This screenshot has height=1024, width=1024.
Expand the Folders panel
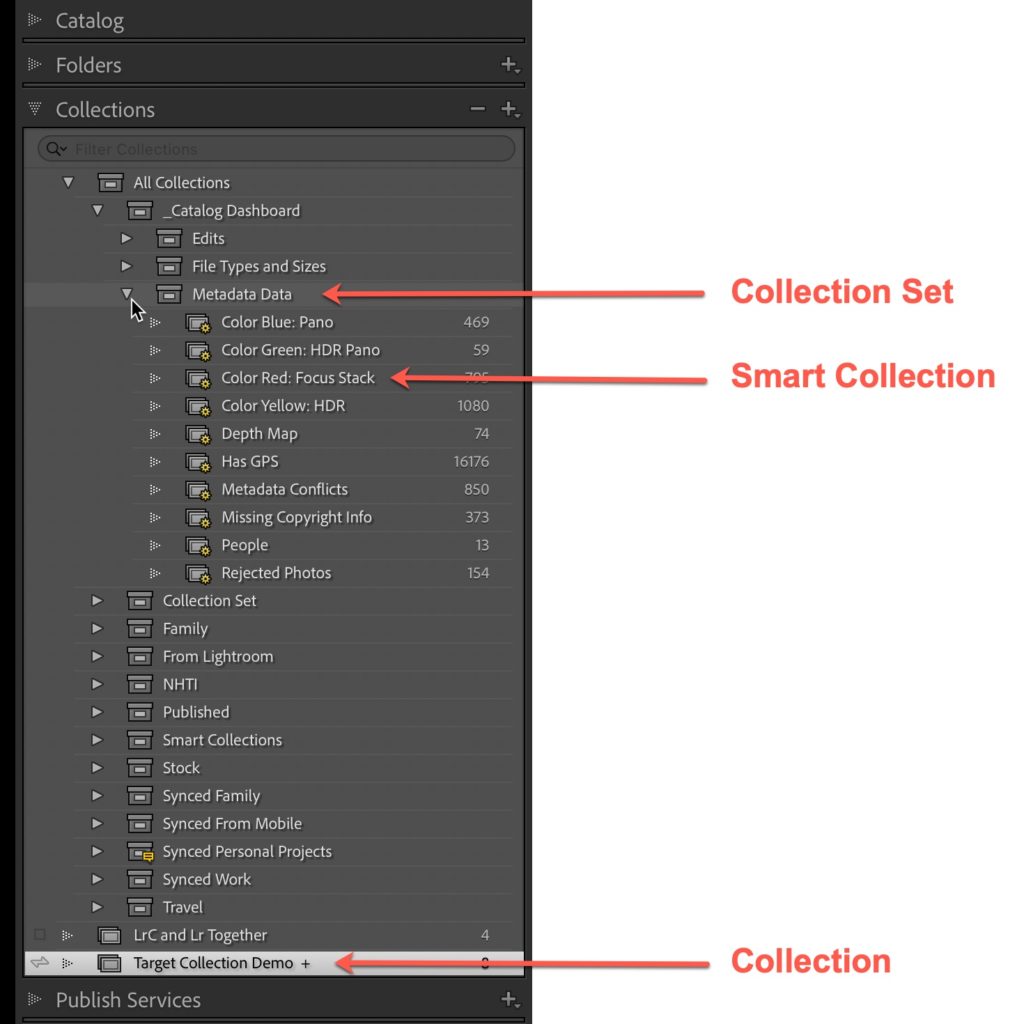coord(35,65)
